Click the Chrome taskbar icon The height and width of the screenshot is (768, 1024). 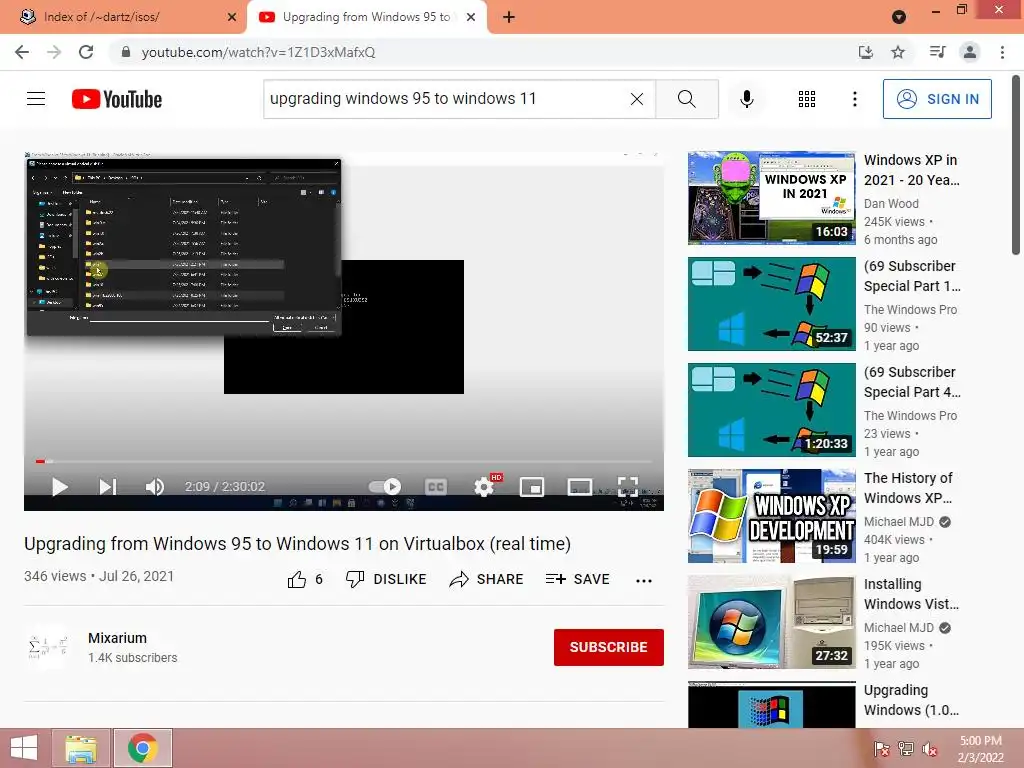[x=143, y=748]
